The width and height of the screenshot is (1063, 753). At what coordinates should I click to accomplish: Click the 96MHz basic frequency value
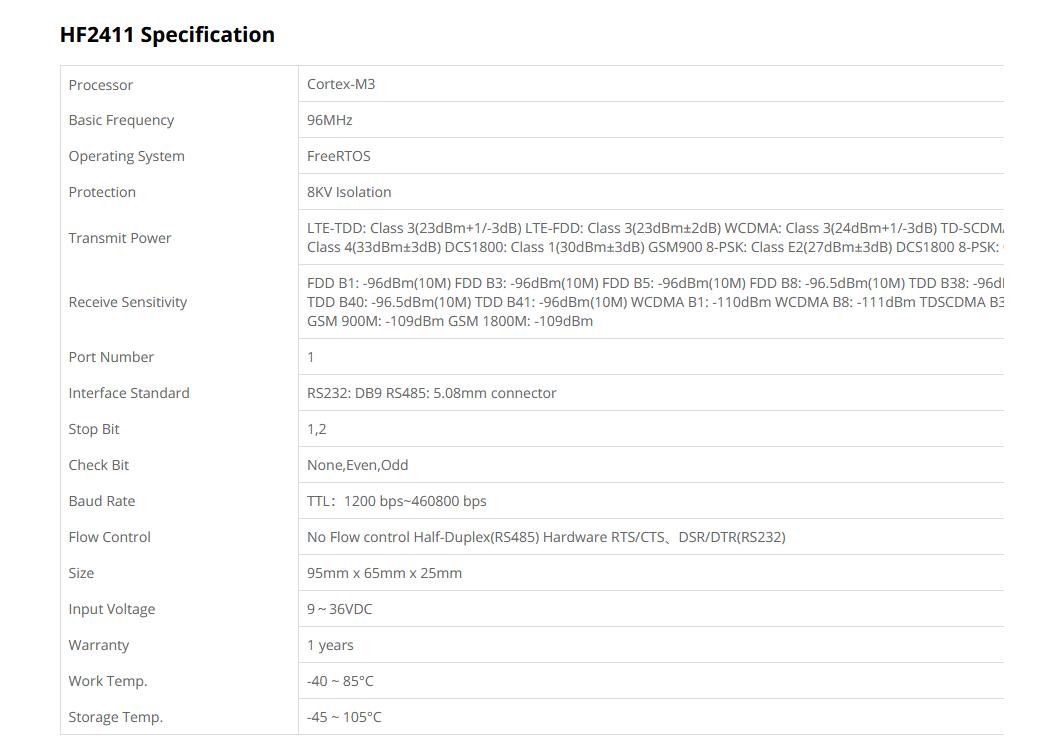(x=330, y=120)
